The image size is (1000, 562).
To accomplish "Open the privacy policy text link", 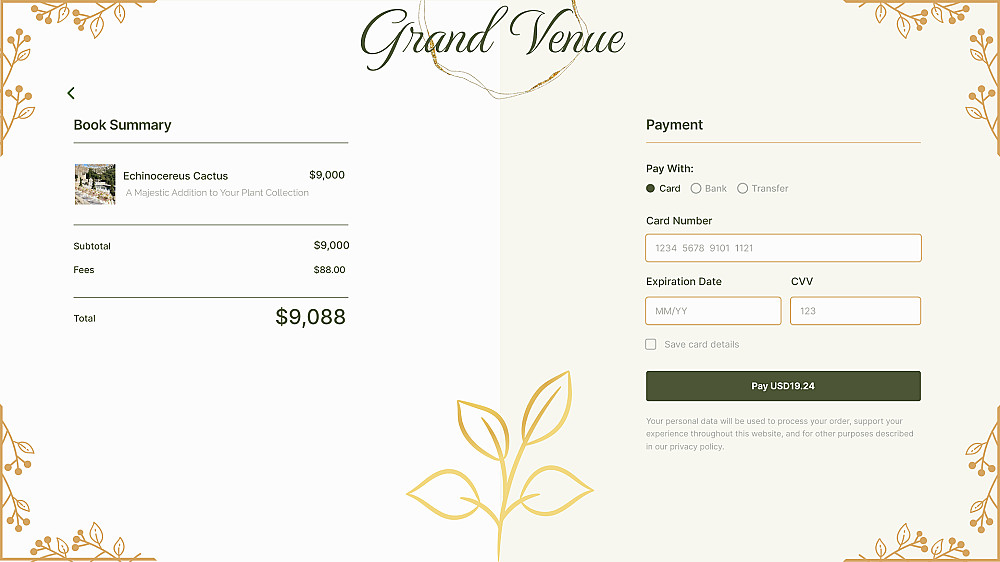I will coord(697,447).
